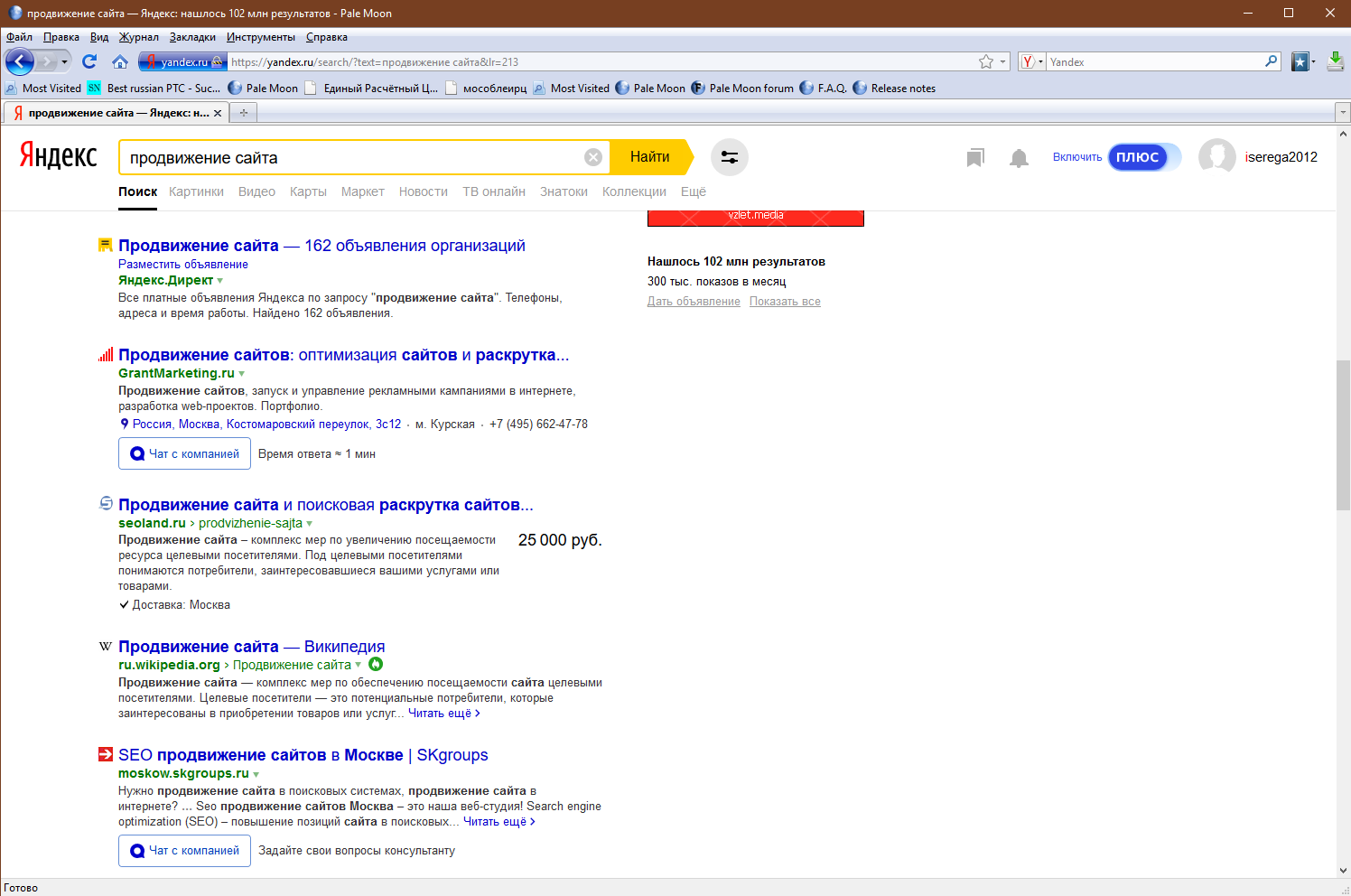The height and width of the screenshot is (896, 1351).
Task: Open the Файл menu
Action: (x=19, y=37)
